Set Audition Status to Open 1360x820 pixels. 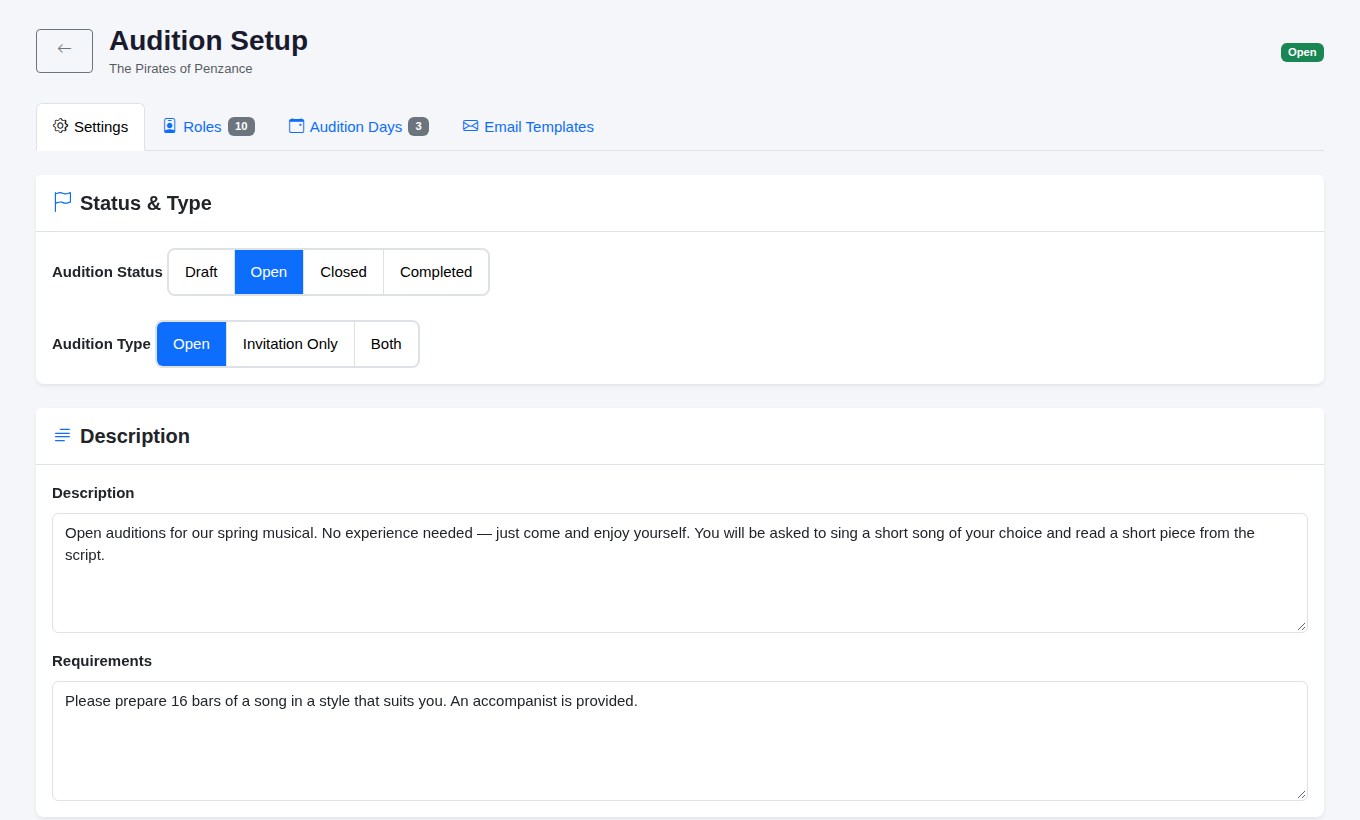point(269,272)
